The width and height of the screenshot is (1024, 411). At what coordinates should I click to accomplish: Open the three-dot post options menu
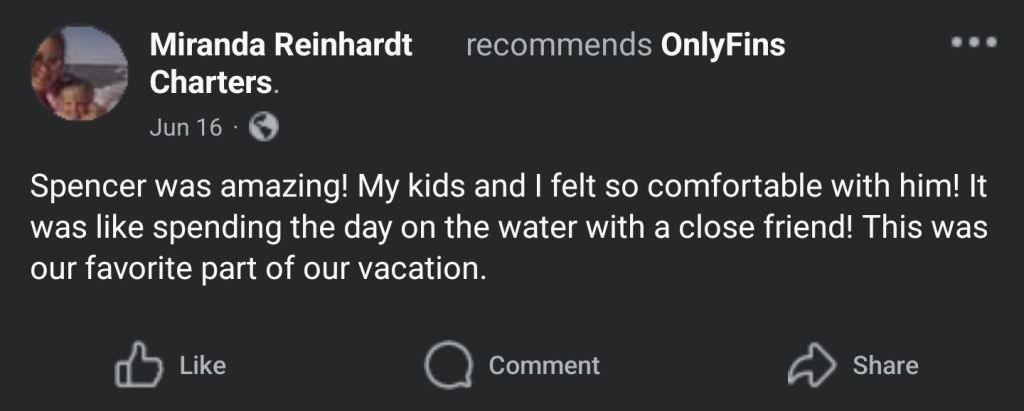click(974, 43)
